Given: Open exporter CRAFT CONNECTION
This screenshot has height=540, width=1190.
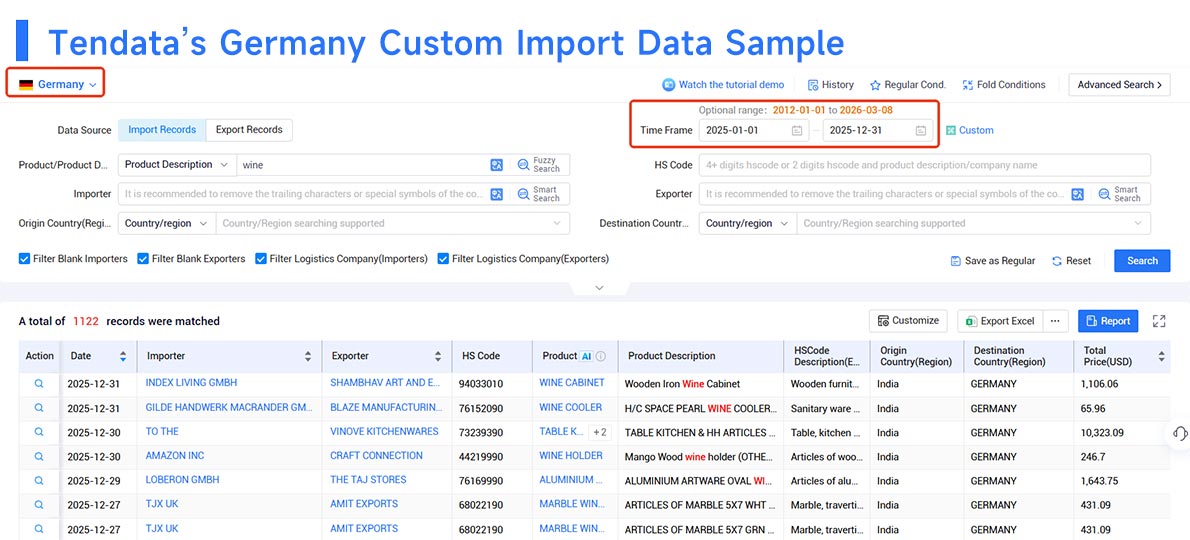Looking at the screenshot, I should click(x=376, y=456).
